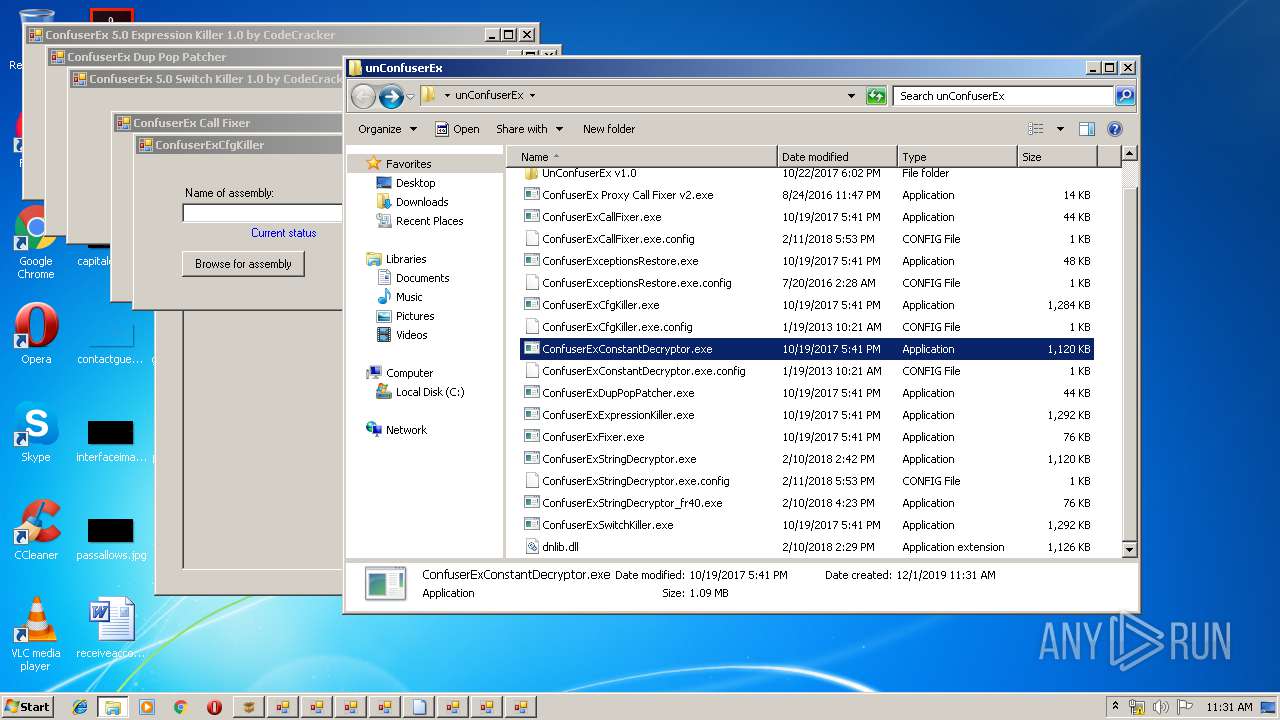Open Network in navigation pane
Image resolution: width=1280 pixels, height=720 pixels.
click(x=406, y=430)
